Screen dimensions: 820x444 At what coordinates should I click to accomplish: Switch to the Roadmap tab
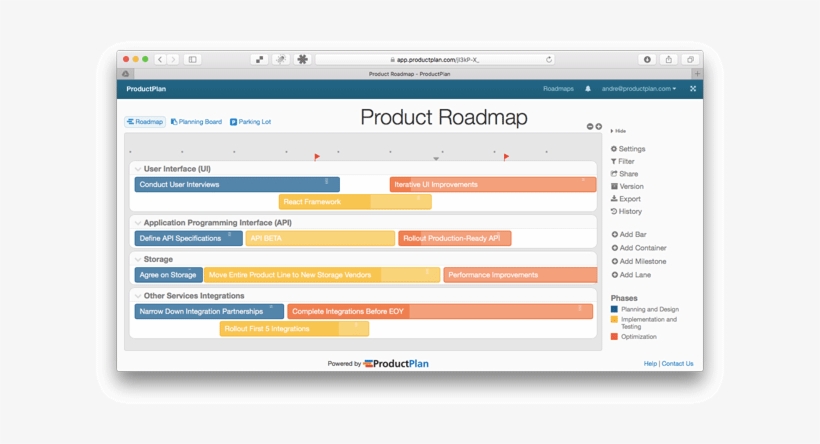click(x=145, y=122)
